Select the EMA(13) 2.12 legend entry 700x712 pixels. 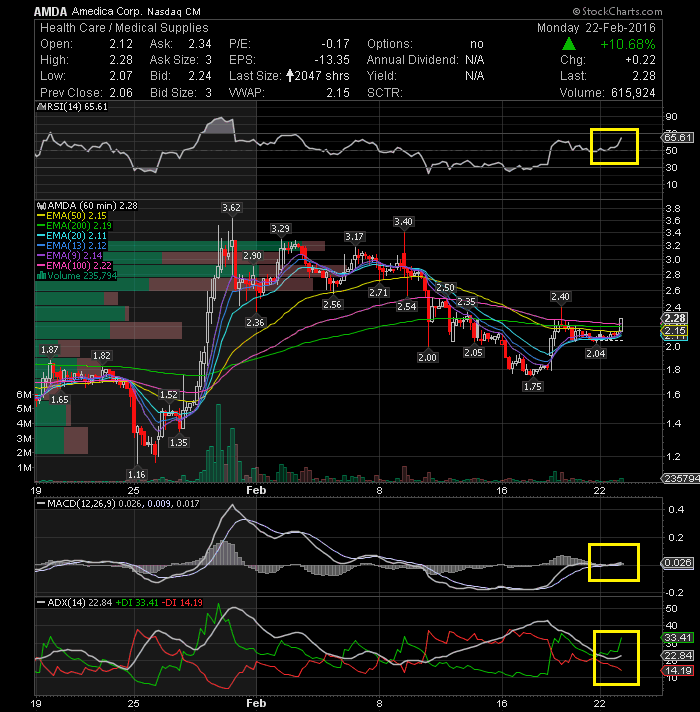click(x=72, y=246)
